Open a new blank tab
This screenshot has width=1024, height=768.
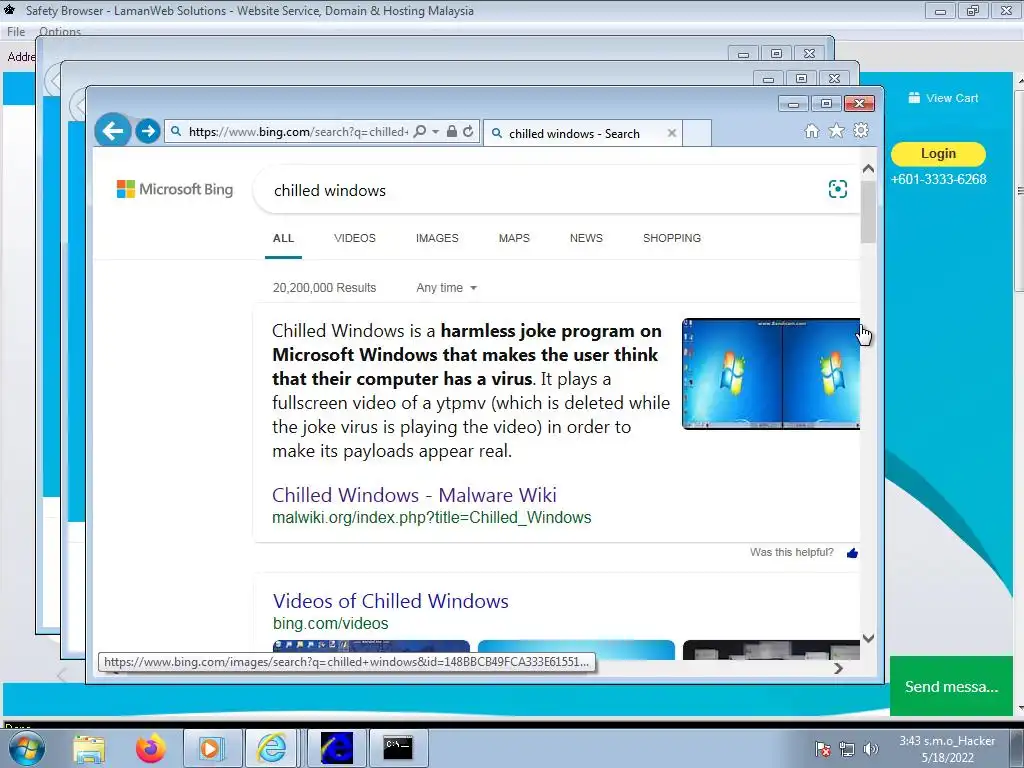697,133
